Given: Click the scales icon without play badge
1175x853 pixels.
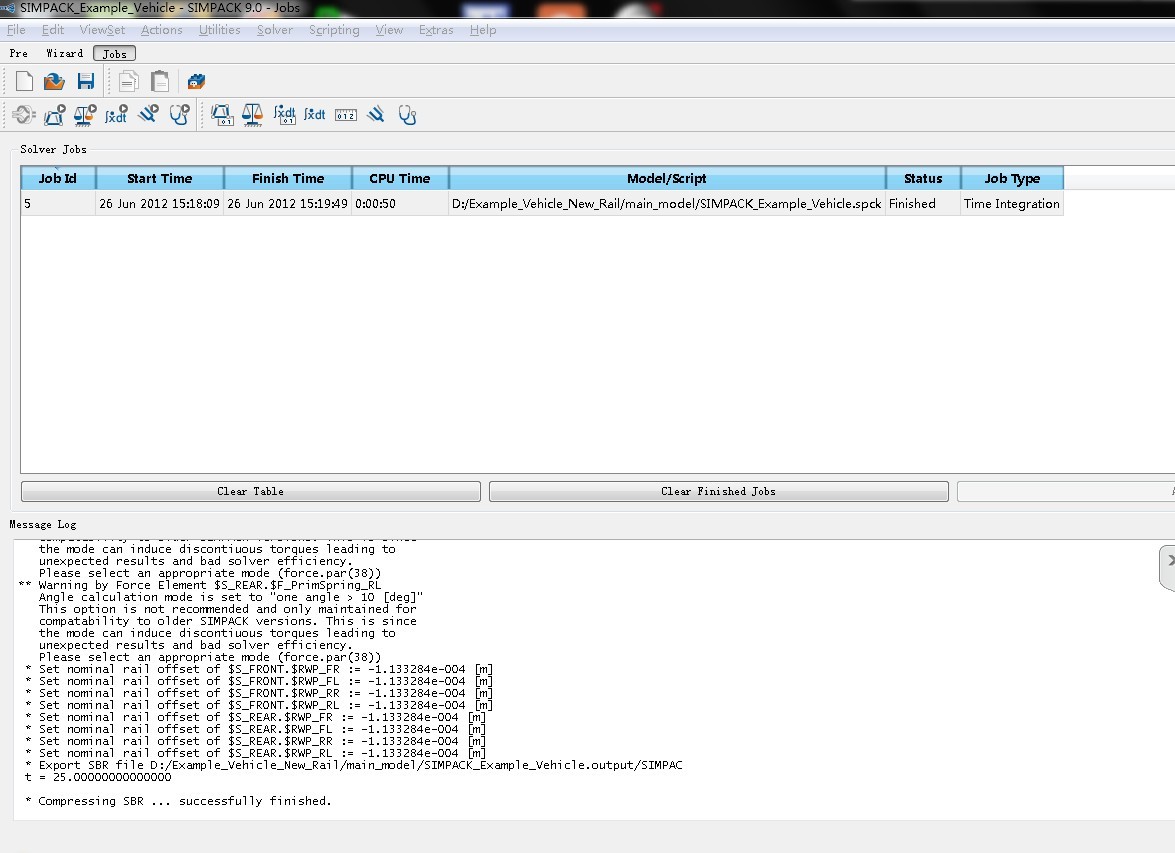Looking at the screenshot, I should (x=253, y=115).
